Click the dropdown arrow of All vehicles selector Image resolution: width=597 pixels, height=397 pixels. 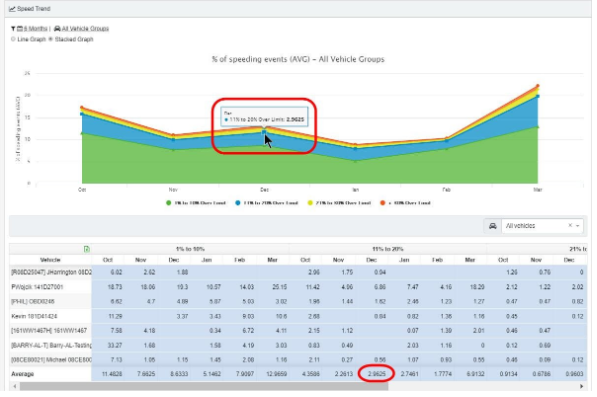(x=578, y=226)
